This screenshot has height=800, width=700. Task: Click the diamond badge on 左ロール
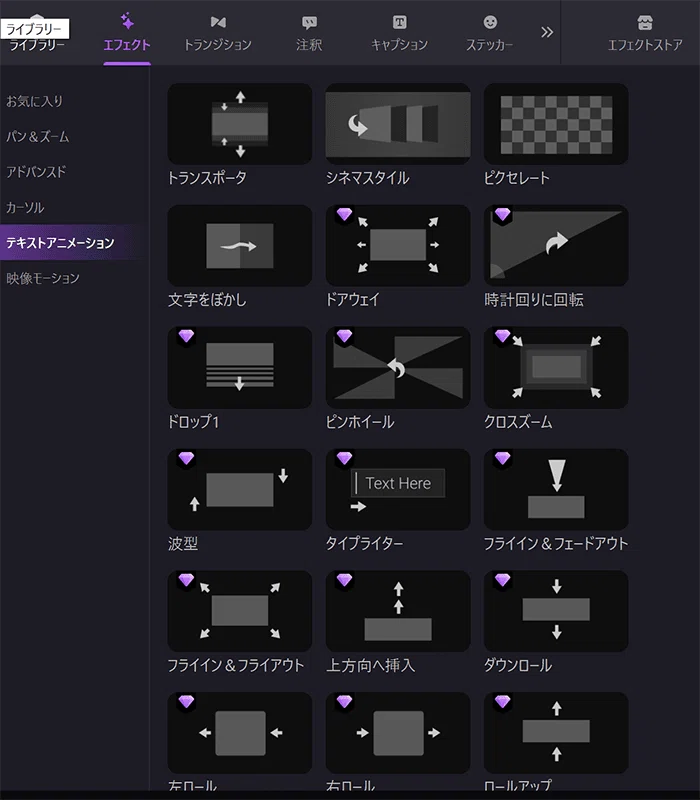point(186,702)
